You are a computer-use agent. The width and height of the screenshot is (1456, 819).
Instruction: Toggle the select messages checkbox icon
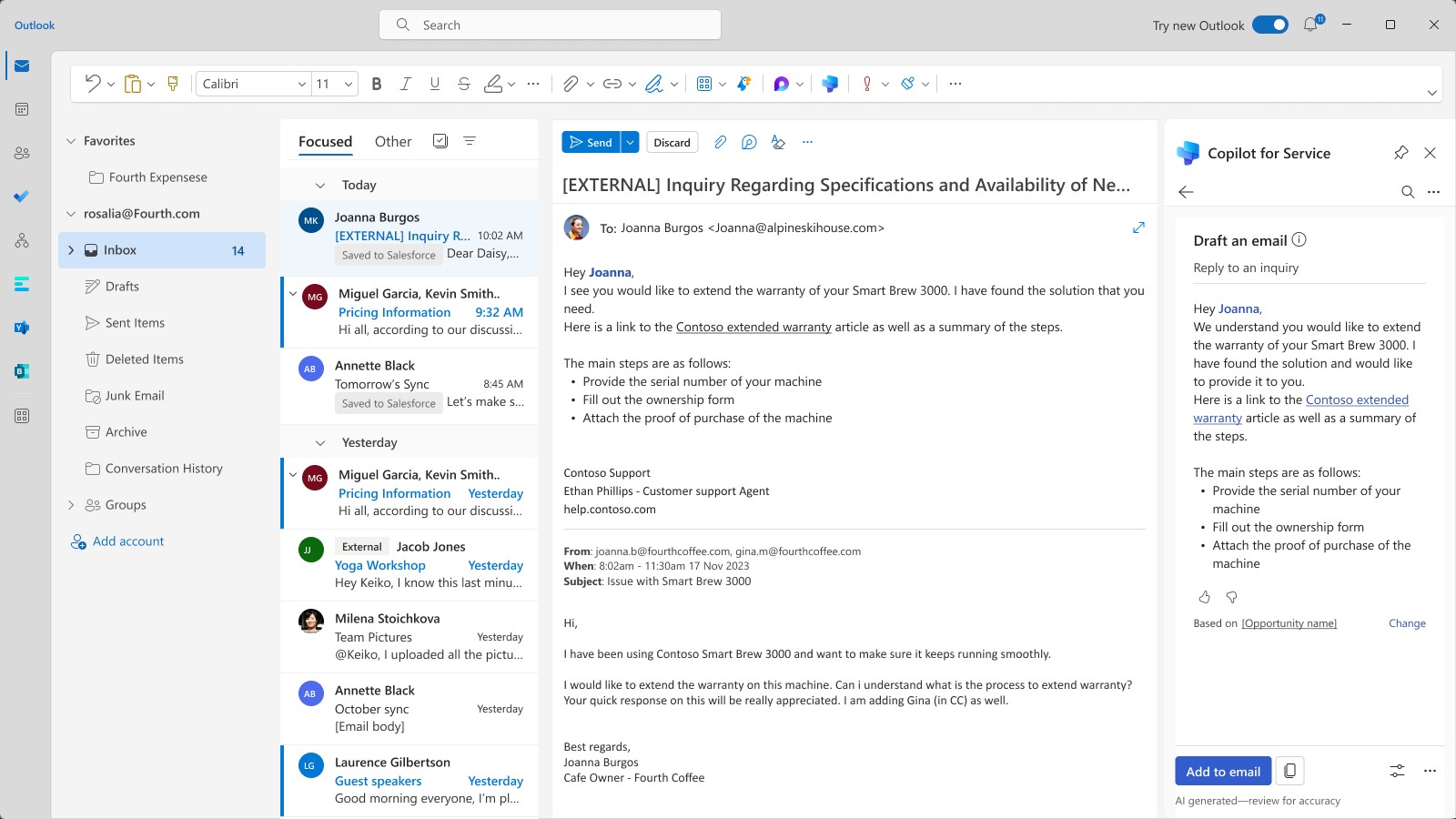point(440,141)
